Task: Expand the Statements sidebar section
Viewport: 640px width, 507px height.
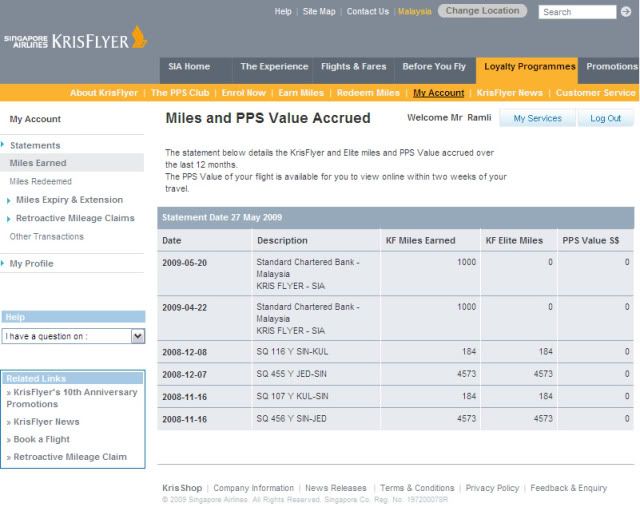Action: (35, 145)
